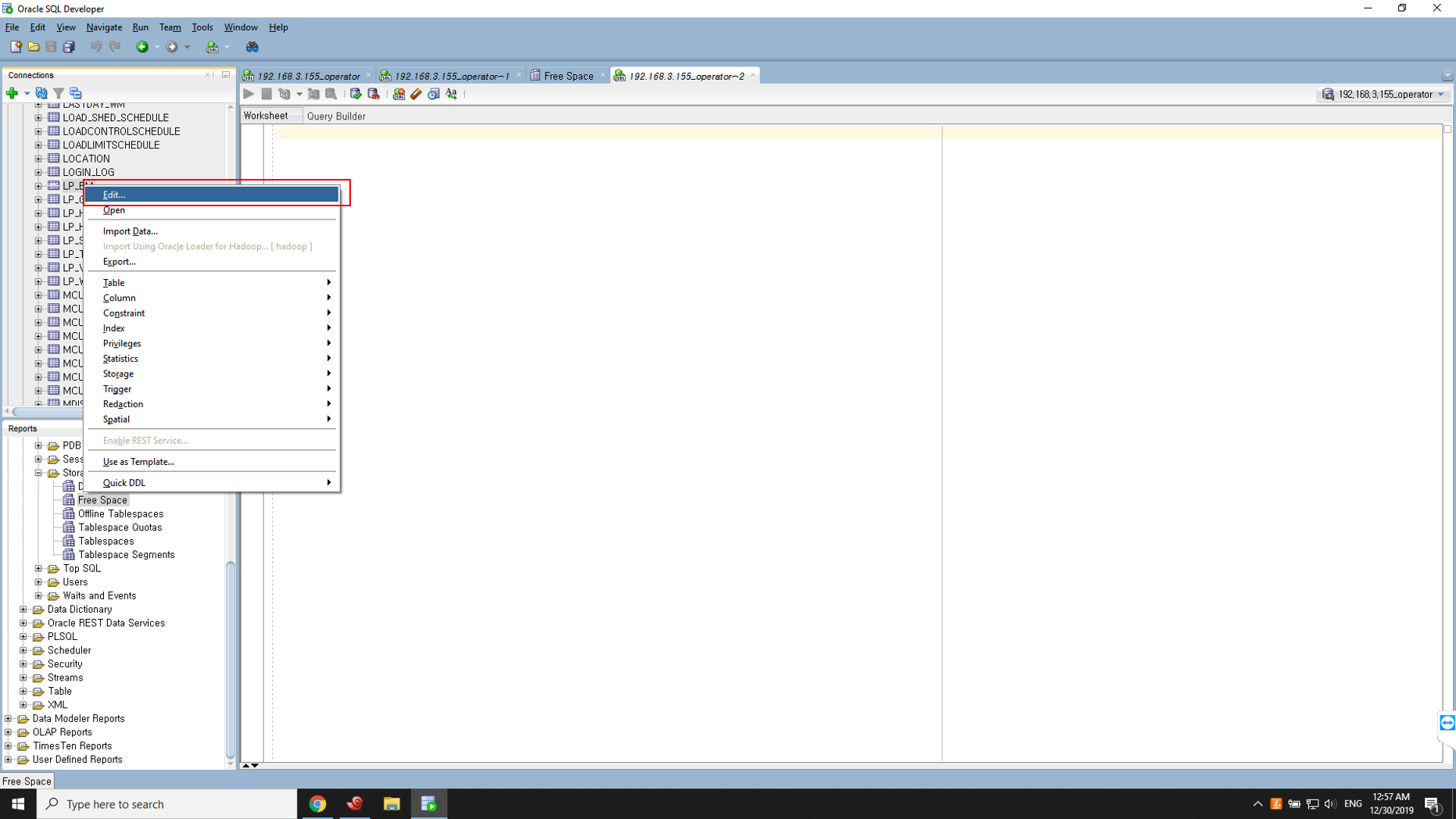Expand the LOGIN_LOG table node
1456x819 pixels.
pyautogui.click(x=38, y=173)
